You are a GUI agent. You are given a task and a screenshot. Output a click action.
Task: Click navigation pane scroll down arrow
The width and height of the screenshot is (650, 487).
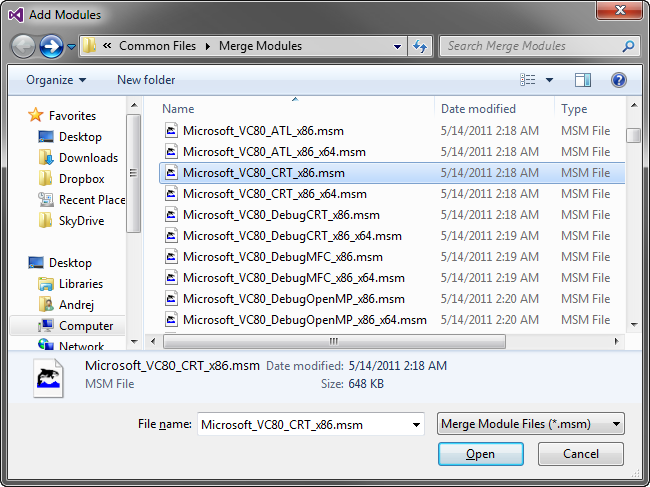(134, 342)
